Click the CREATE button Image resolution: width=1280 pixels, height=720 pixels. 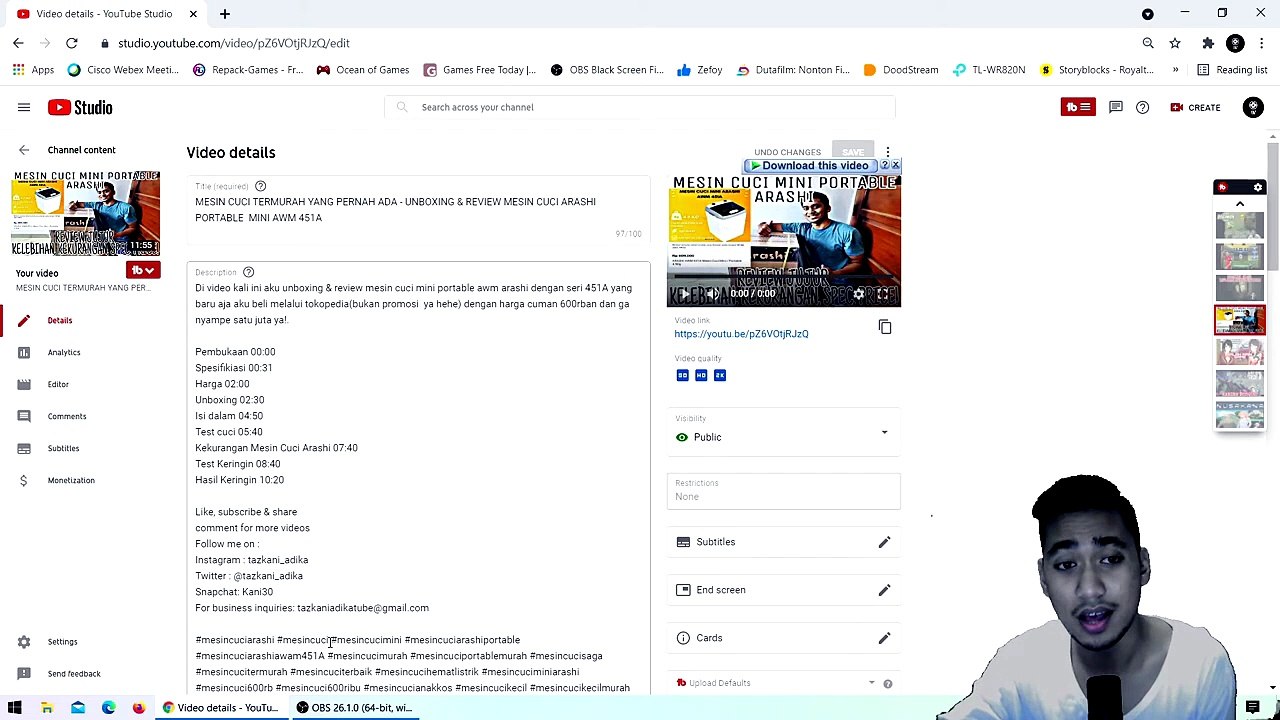click(x=1195, y=107)
